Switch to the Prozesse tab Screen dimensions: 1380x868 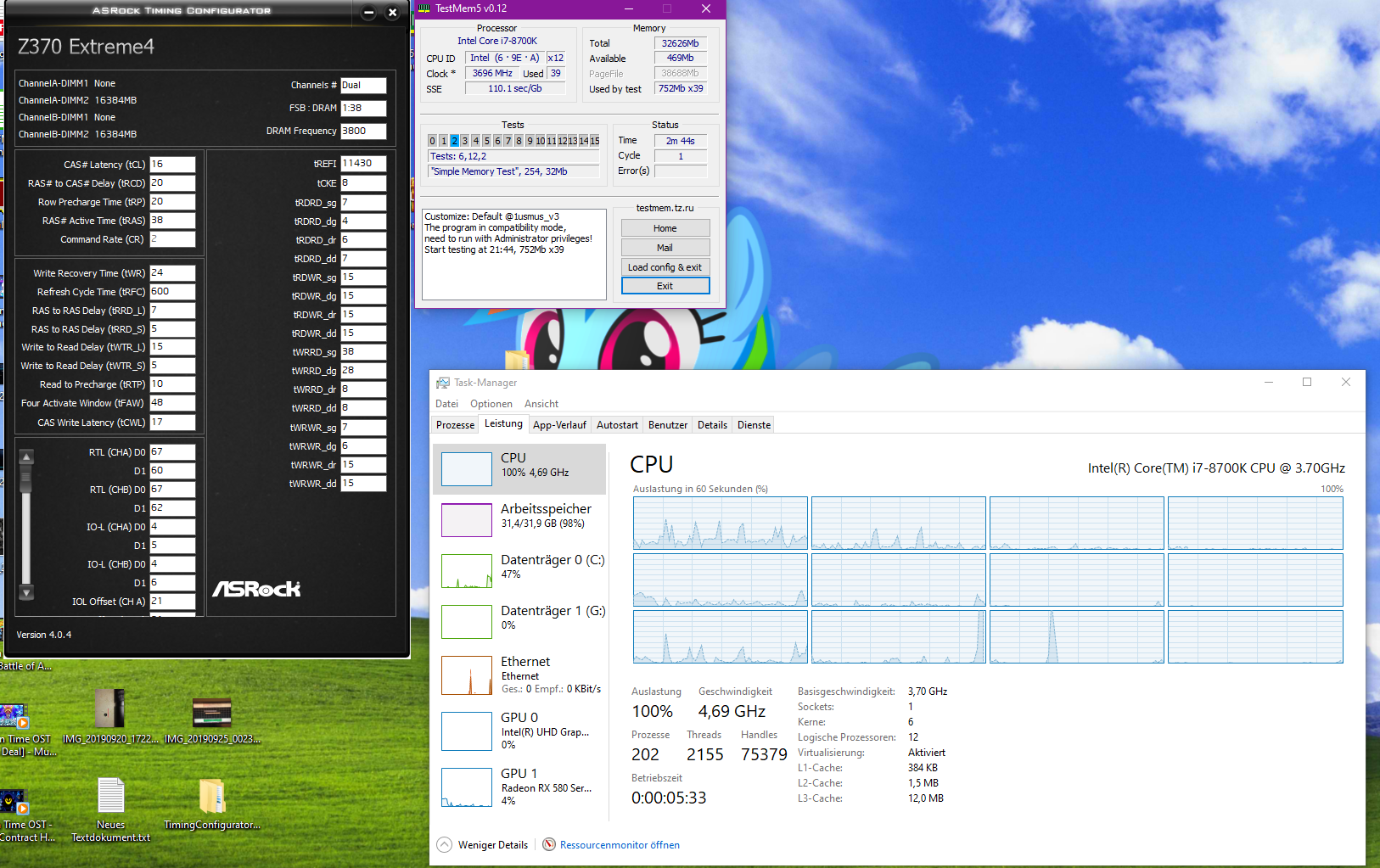click(455, 425)
